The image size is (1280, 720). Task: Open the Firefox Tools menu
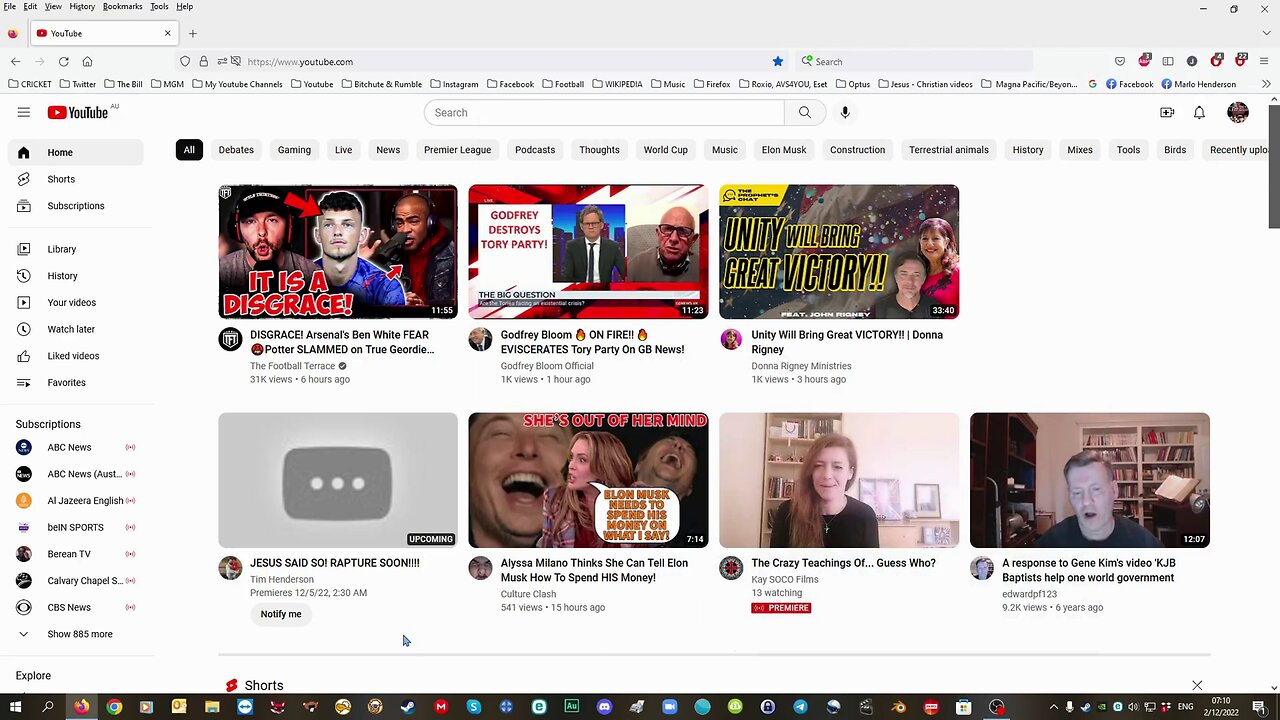coord(159,7)
